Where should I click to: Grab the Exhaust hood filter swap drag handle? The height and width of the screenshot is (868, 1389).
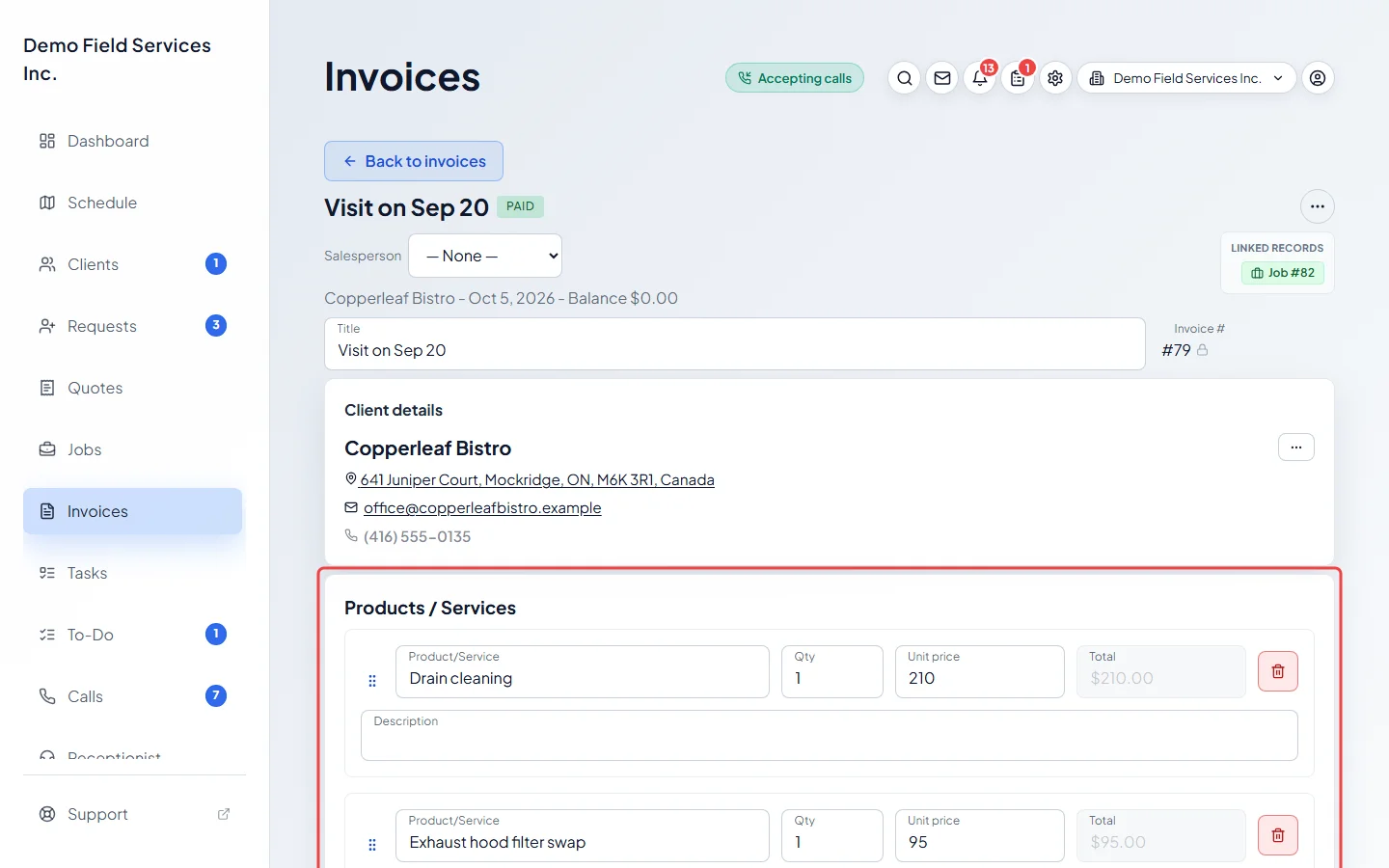(372, 845)
